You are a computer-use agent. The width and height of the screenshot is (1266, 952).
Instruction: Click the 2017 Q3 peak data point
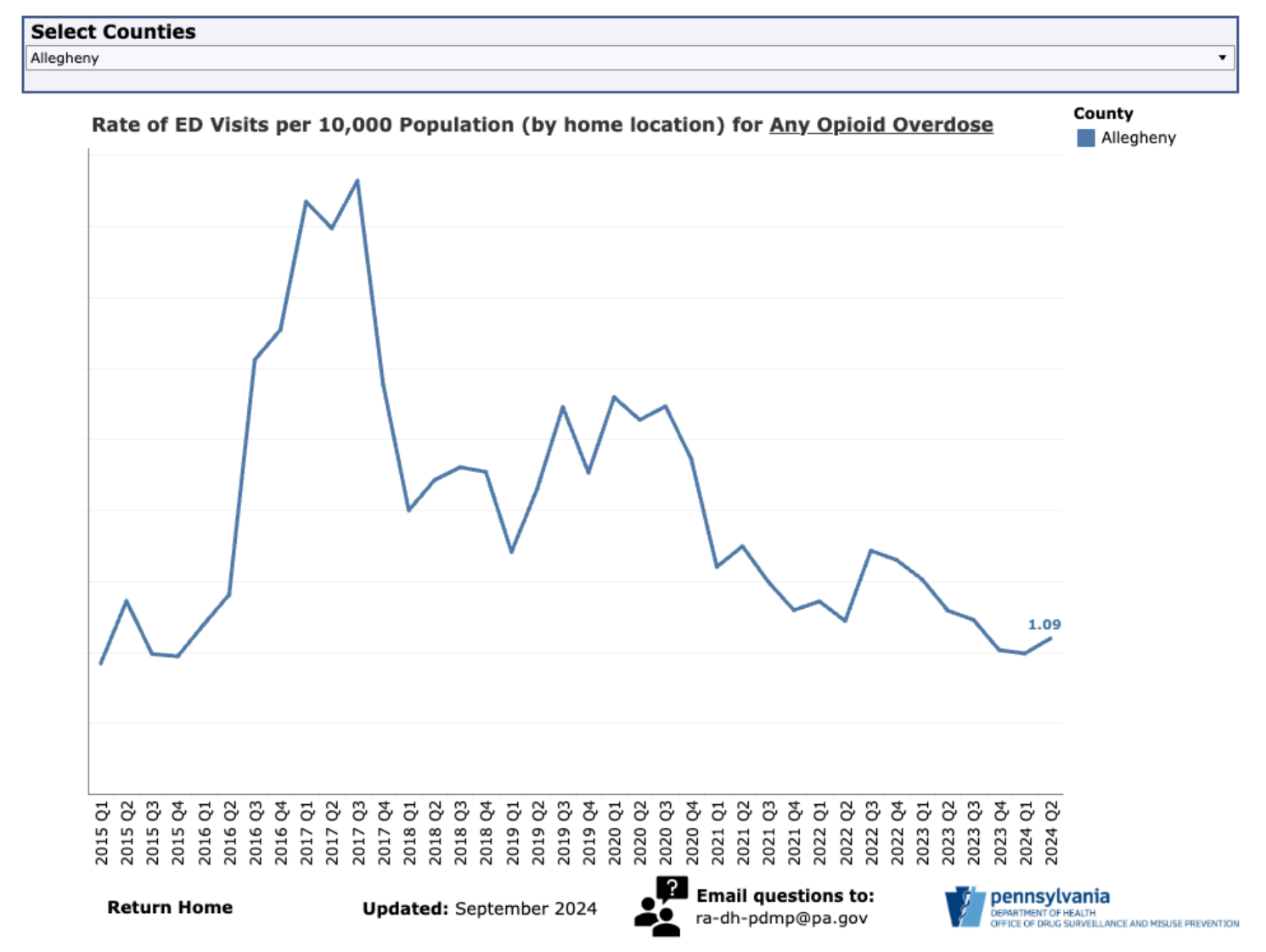coord(357,180)
